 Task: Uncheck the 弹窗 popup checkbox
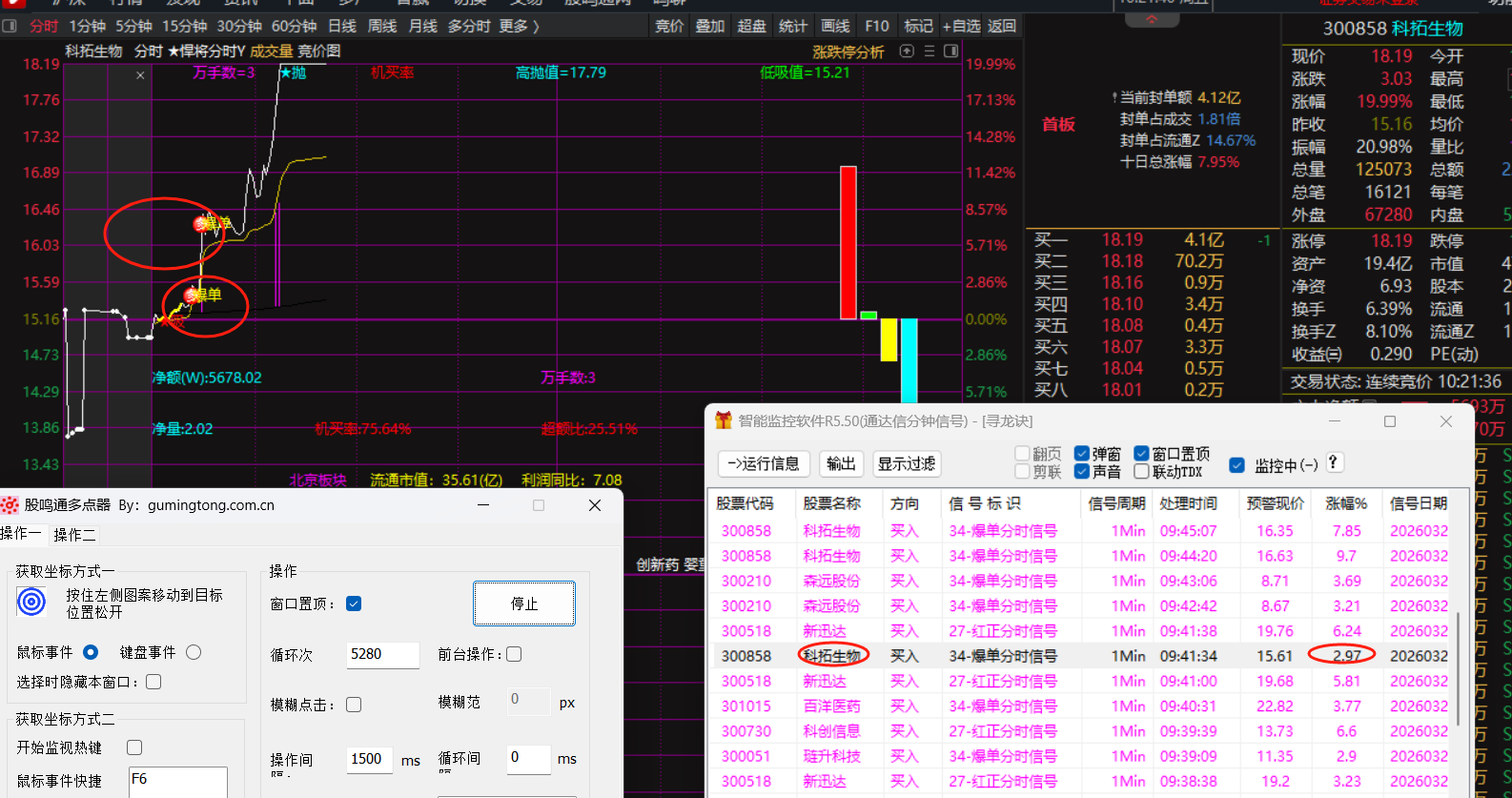(x=1082, y=454)
